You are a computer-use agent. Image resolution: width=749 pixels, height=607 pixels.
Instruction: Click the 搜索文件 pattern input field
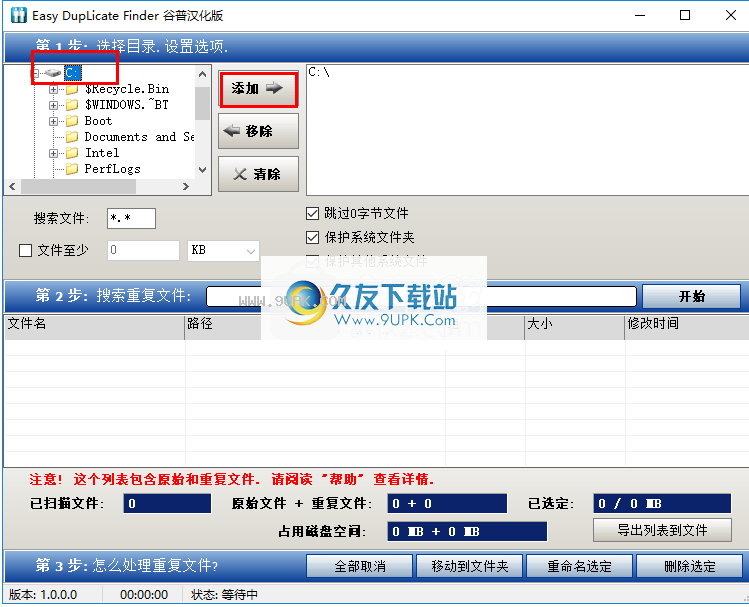[131, 218]
